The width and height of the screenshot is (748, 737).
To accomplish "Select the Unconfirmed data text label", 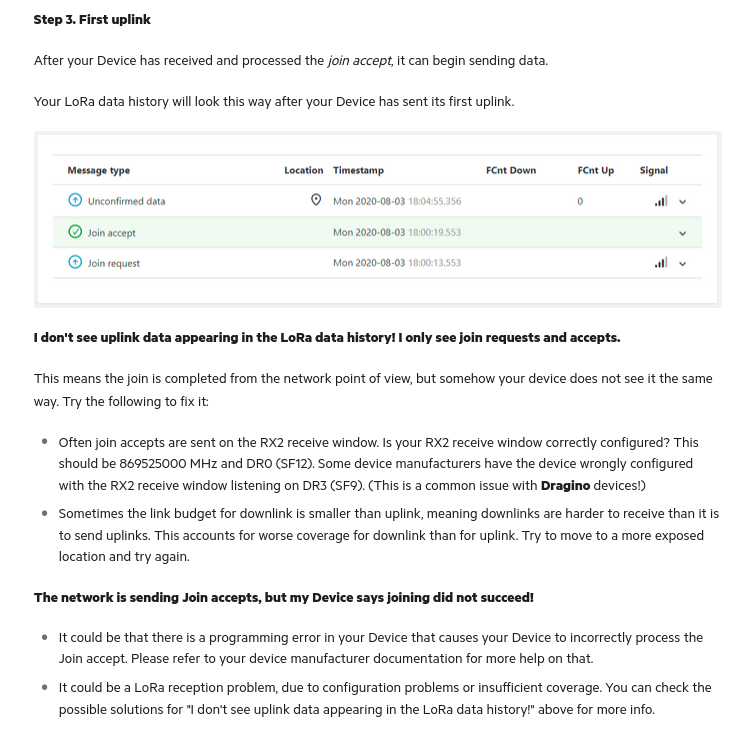I will point(126,201).
